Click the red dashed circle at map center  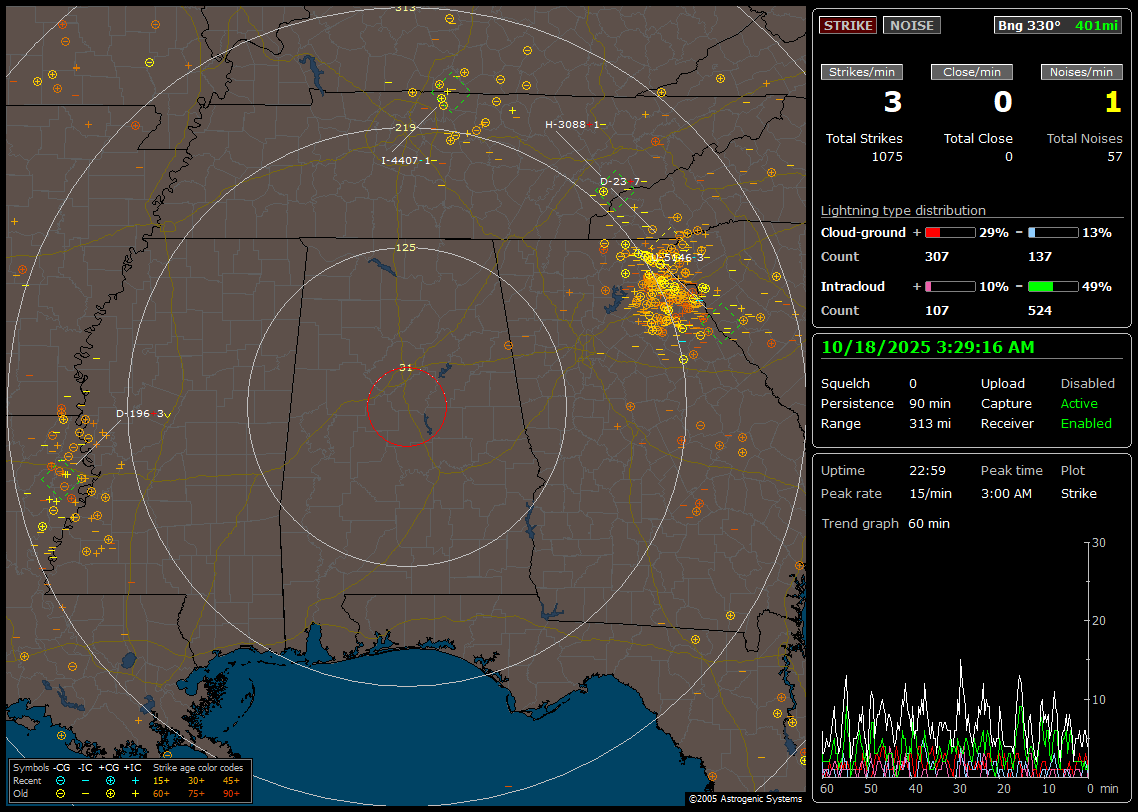coord(406,407)
